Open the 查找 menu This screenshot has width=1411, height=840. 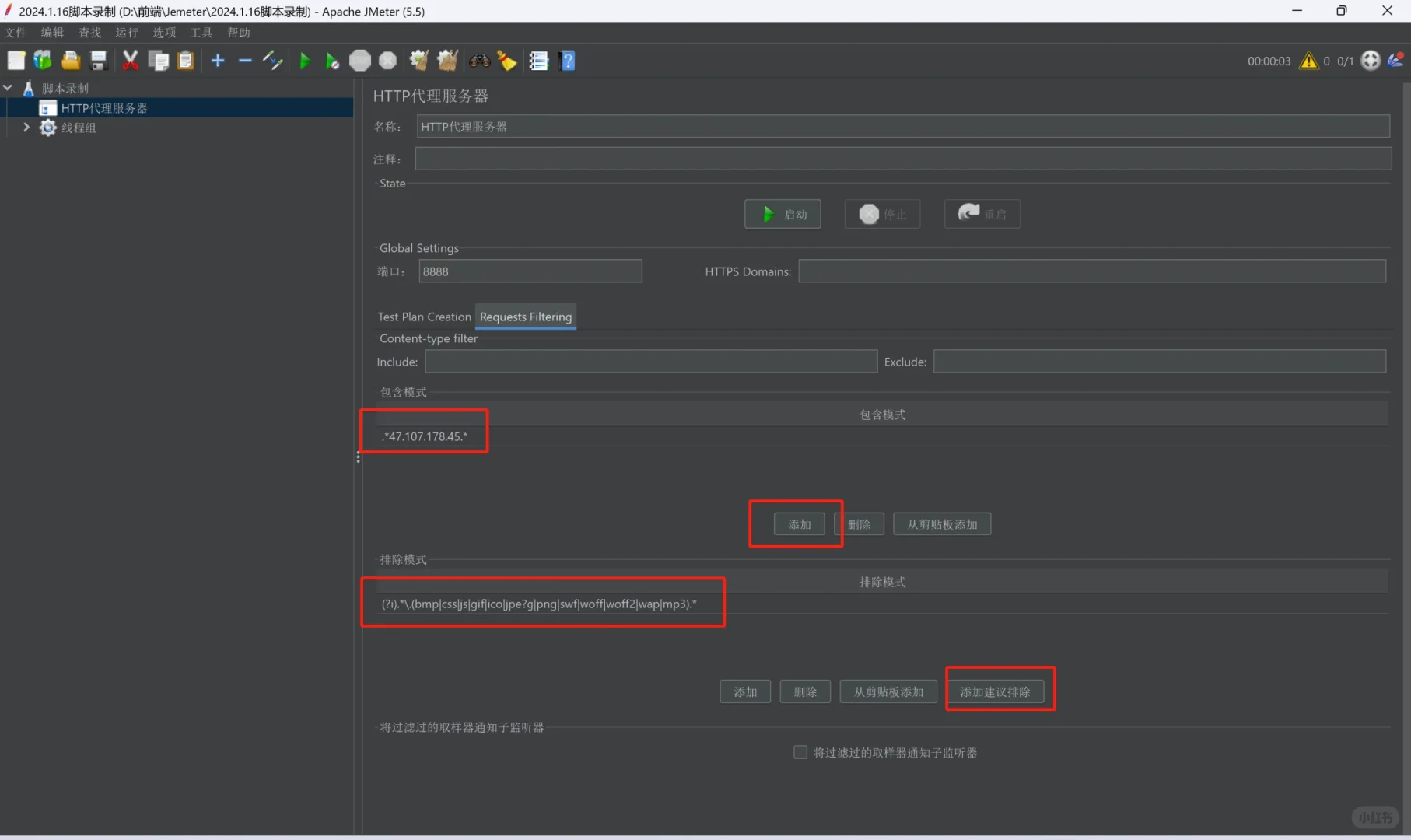pos(89,33)
